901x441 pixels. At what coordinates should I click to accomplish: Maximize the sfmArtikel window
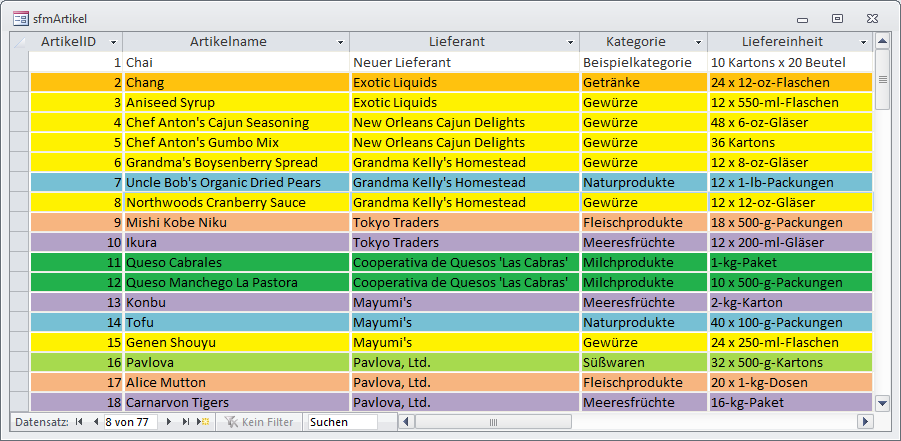tap(837, 18)
